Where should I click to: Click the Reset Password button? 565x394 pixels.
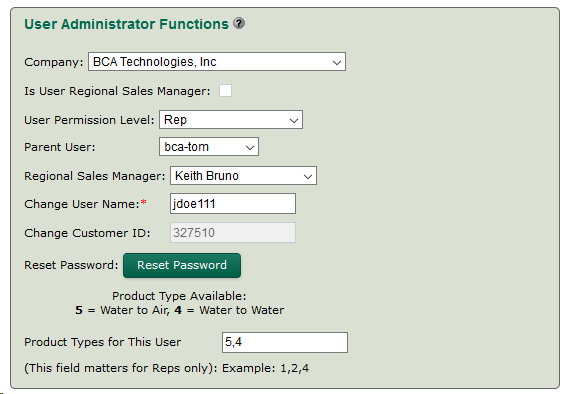point(182,265)
